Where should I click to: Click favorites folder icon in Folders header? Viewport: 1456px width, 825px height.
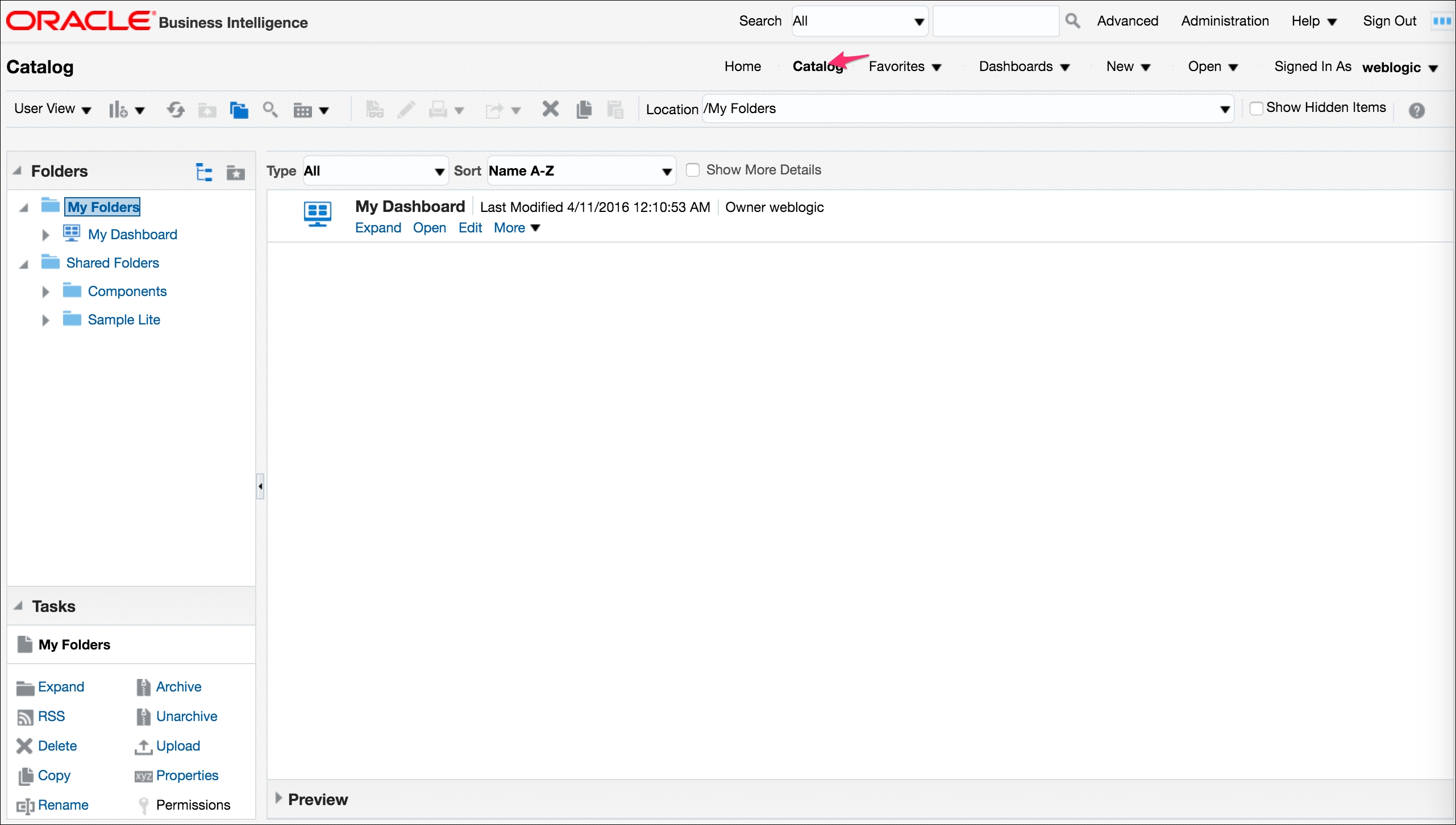[235, 172]
